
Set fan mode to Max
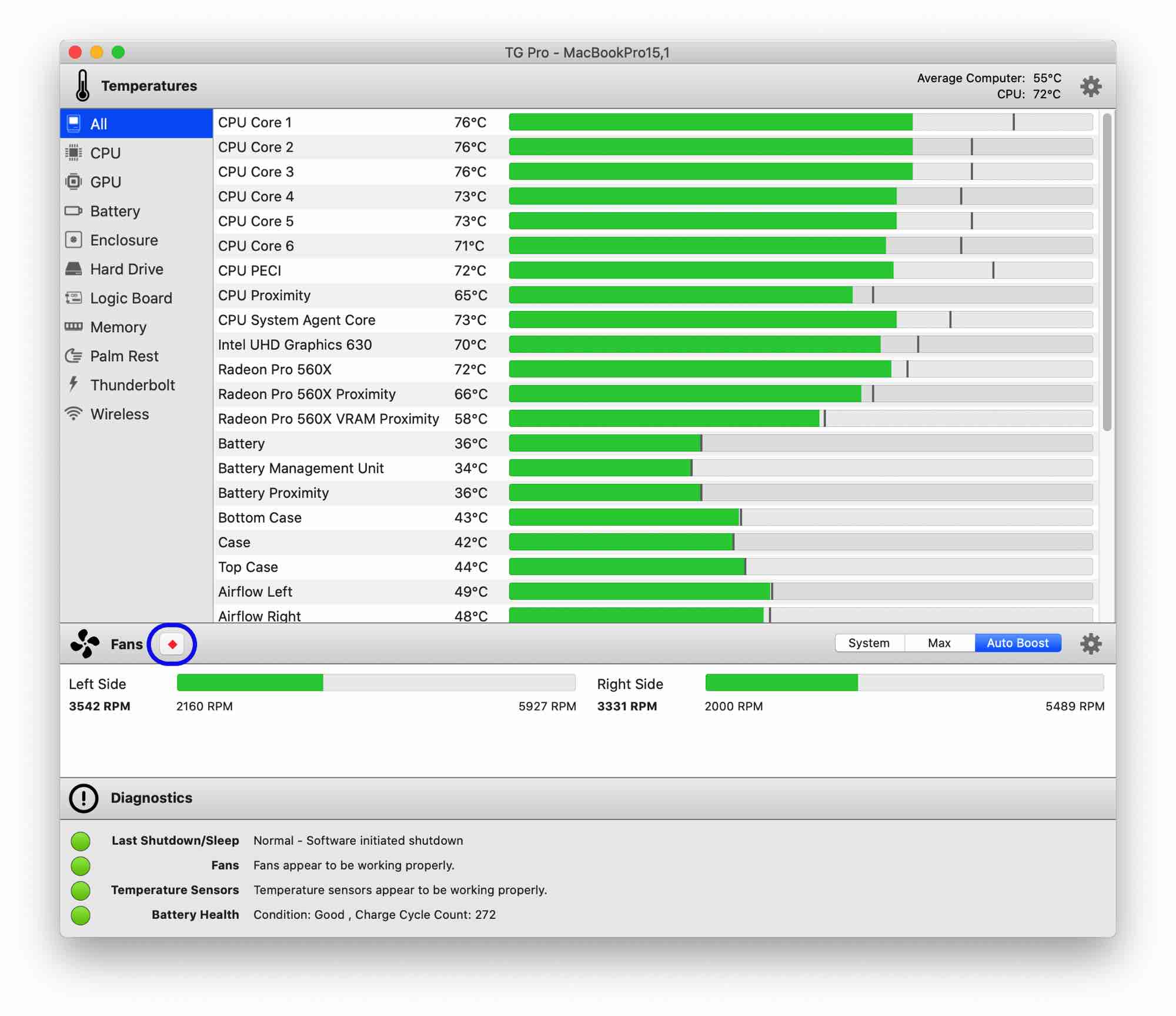(x=939, y=643)
